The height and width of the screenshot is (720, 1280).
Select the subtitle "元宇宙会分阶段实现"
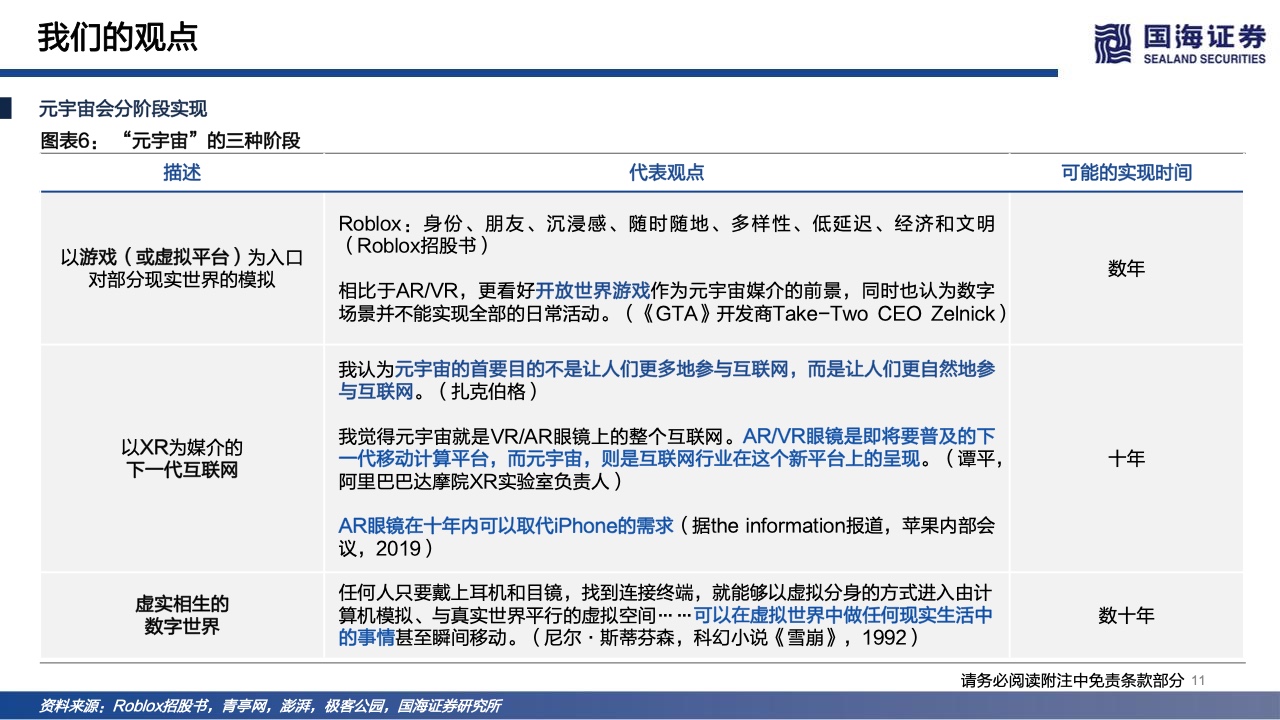(123, 109)
